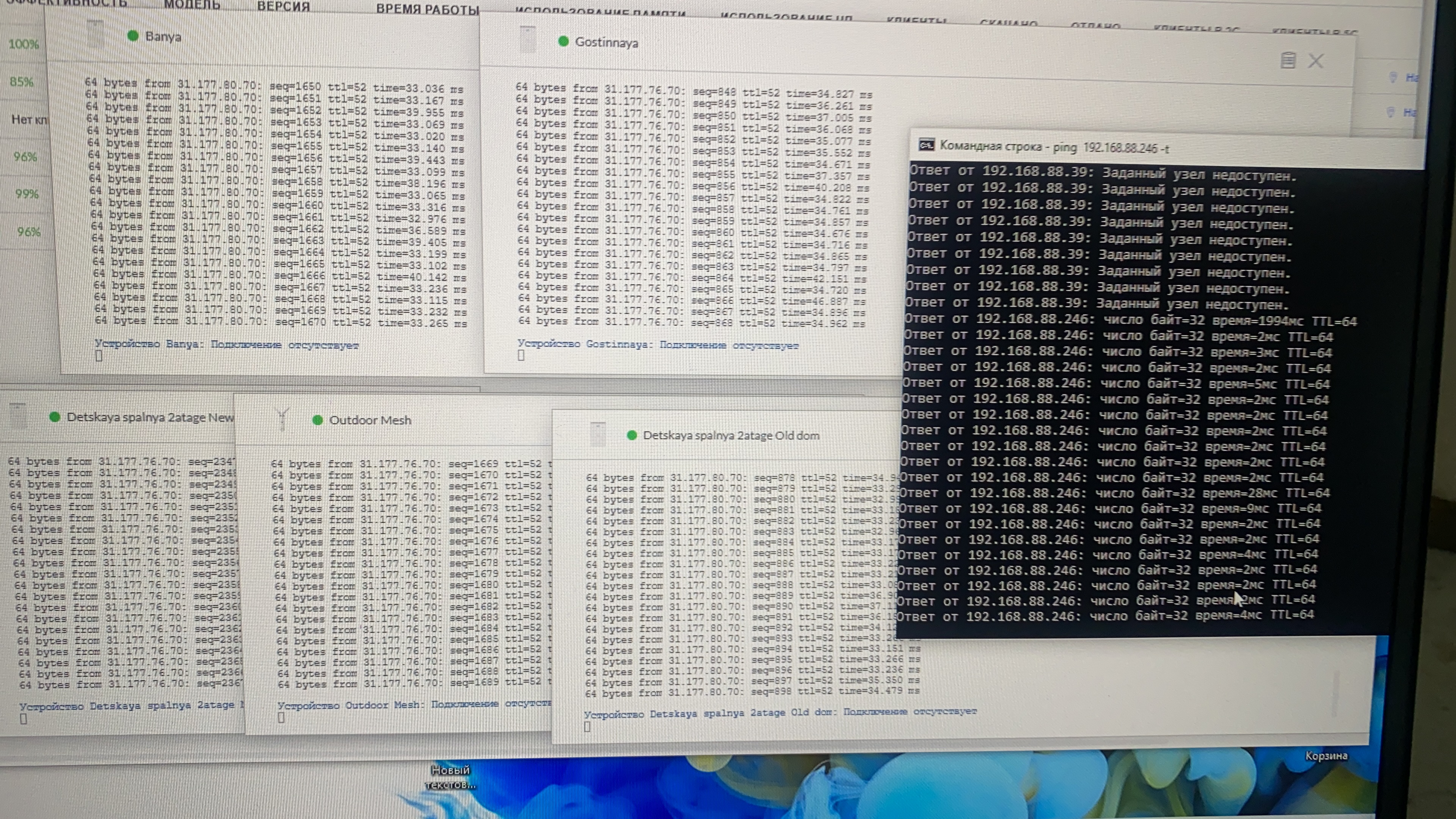Click the 85% efficiency row in device list

click(x=22, y=82)
